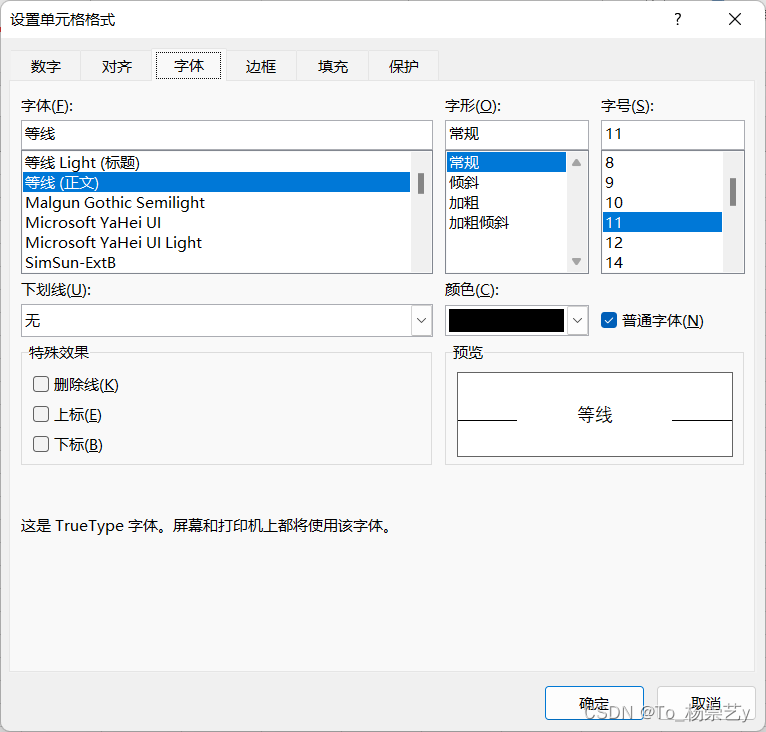
Task: Choose 倾斜 font style
Action: [x=506, y=182]
